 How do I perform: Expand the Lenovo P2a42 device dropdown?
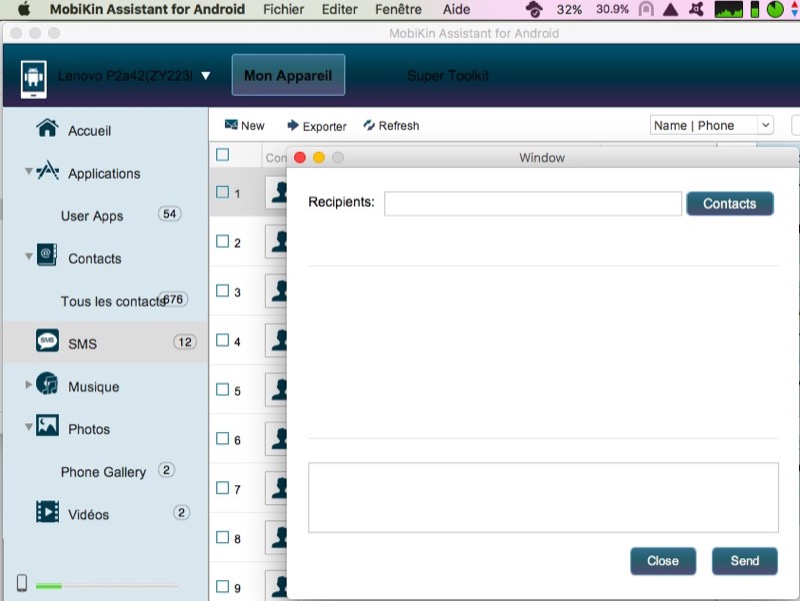(205, 75)
